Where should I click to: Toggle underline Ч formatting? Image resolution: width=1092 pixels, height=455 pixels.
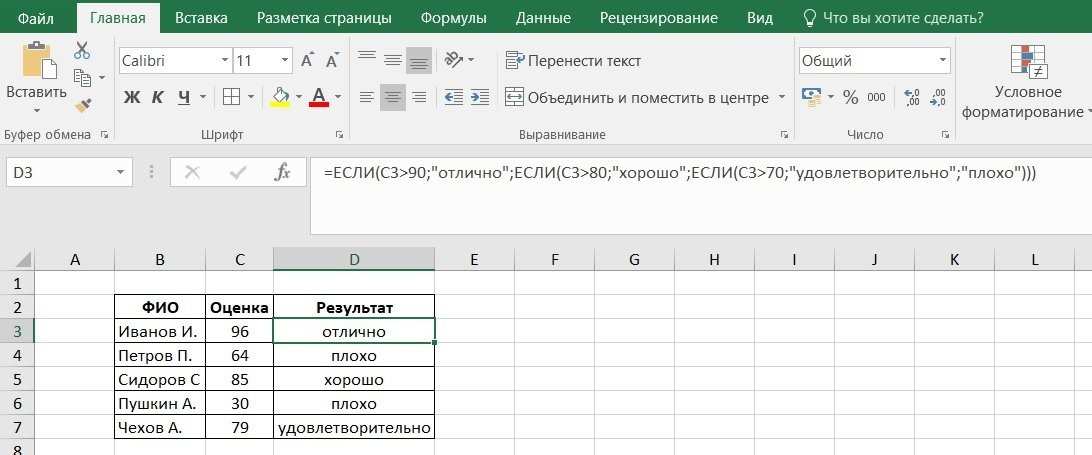[184, 97]
